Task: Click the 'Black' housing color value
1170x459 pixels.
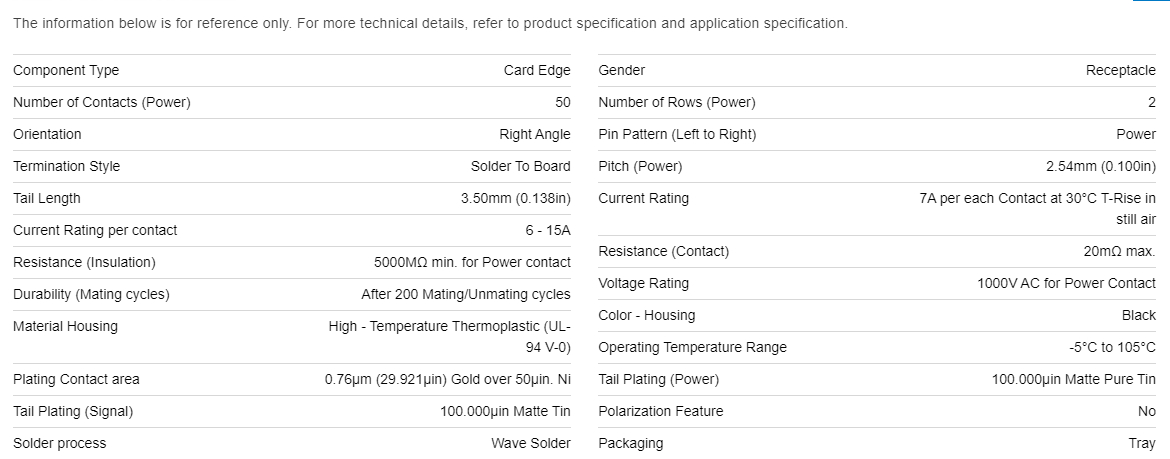Action: [x=1139, y=315]
